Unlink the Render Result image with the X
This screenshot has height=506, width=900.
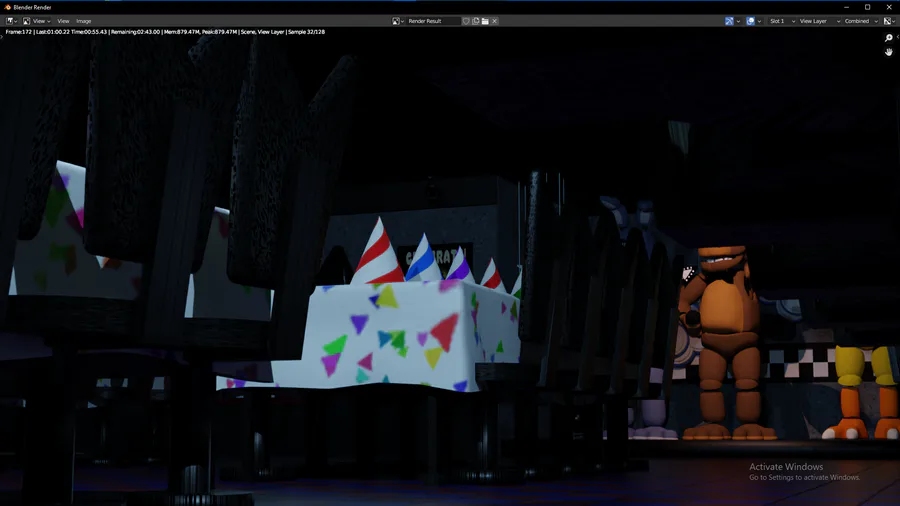coord(495,21)
